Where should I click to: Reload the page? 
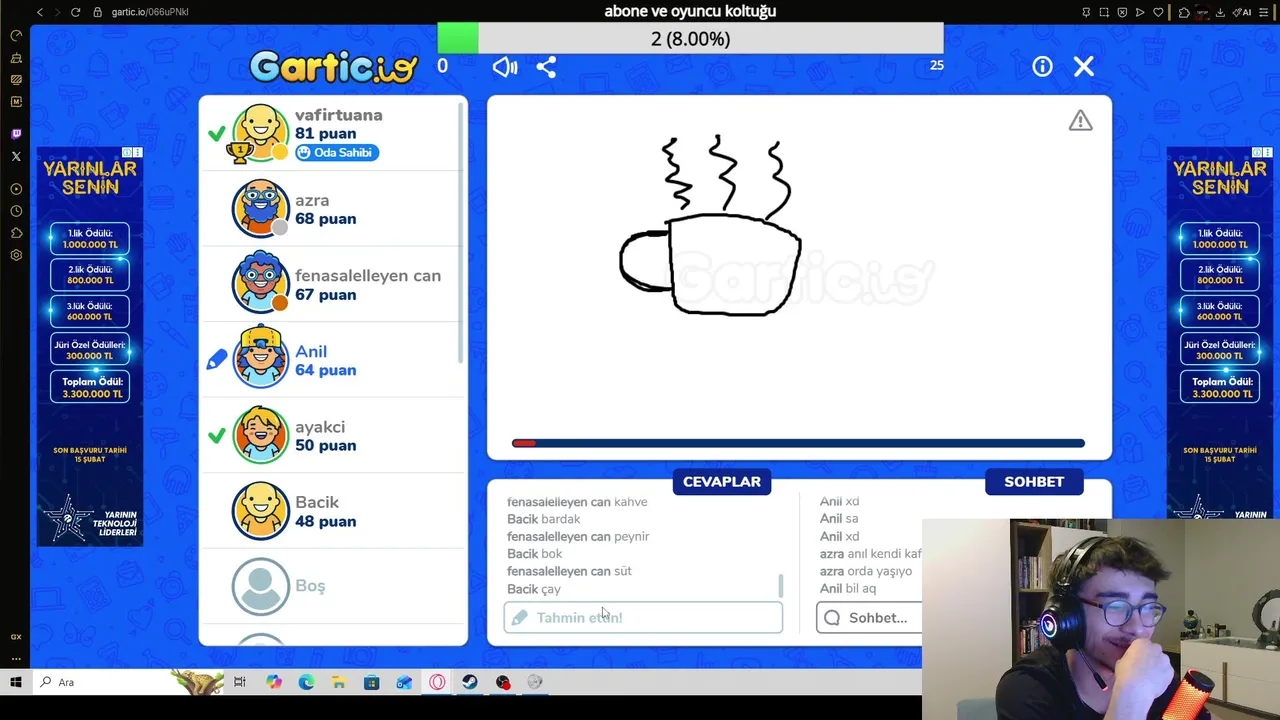[x=75, y=12]
